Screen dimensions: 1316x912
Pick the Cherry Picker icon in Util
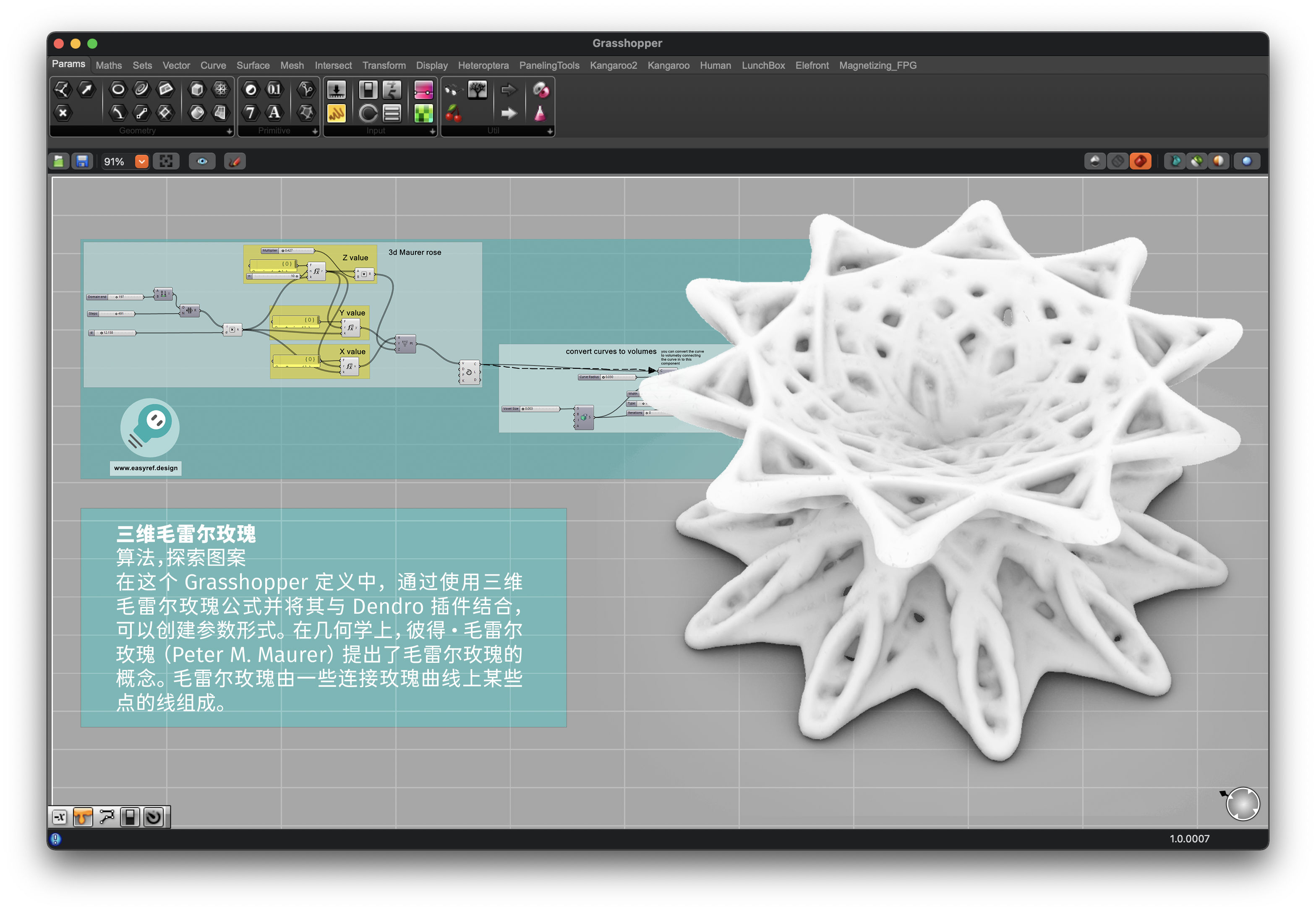(453, 113)
